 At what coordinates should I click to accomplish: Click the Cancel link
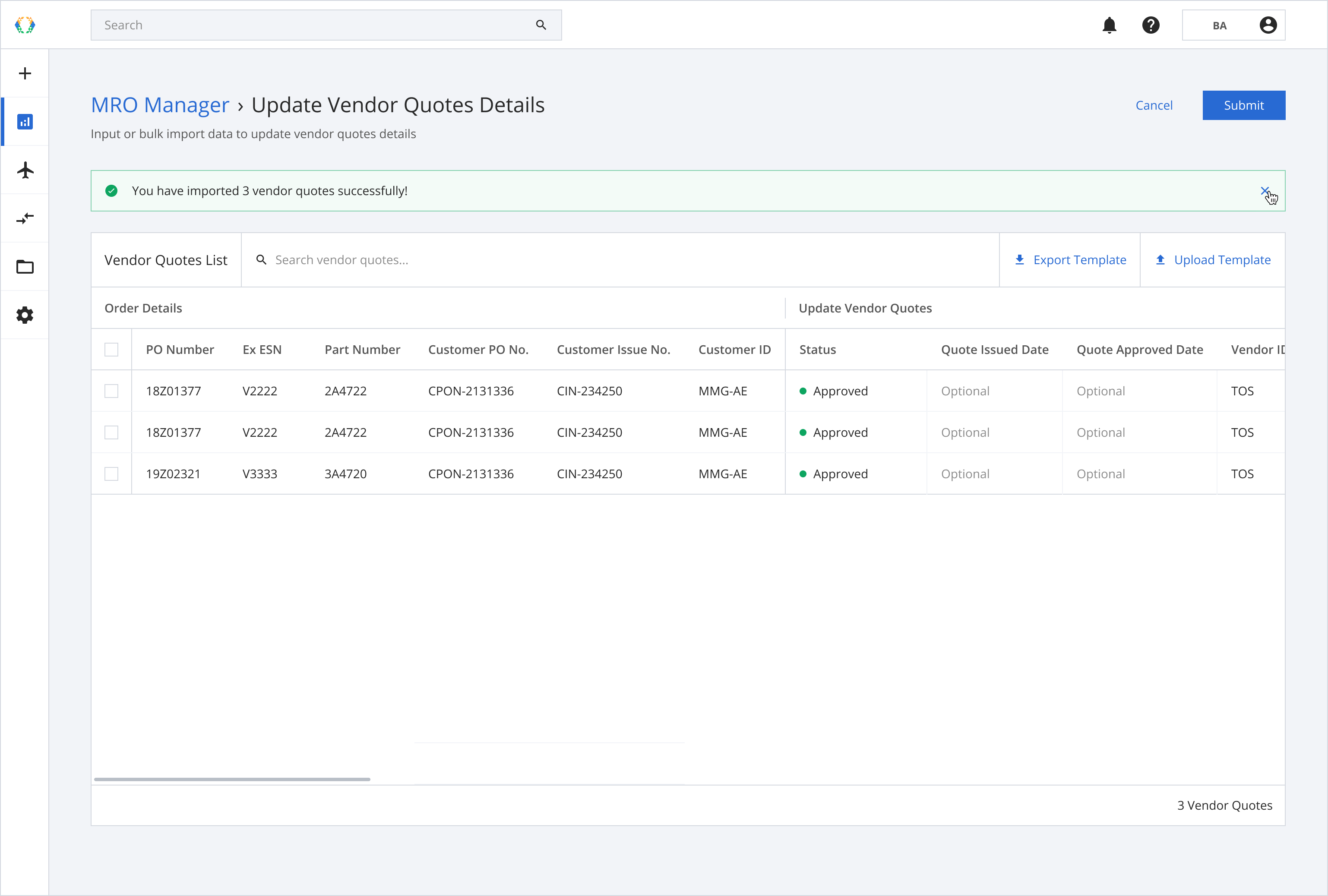[x=1154, y=105]
